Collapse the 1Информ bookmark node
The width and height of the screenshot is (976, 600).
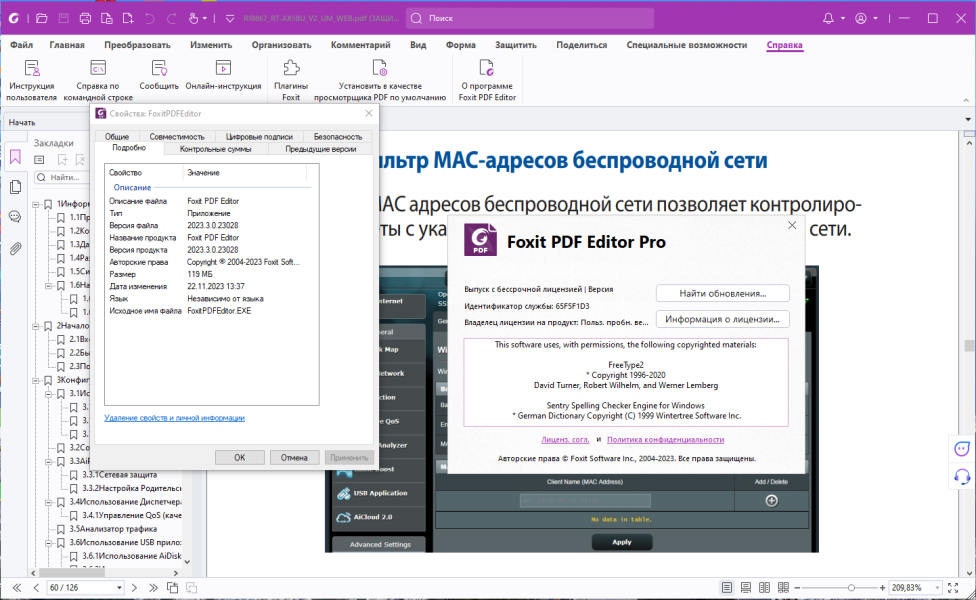(x=36, y=204)
